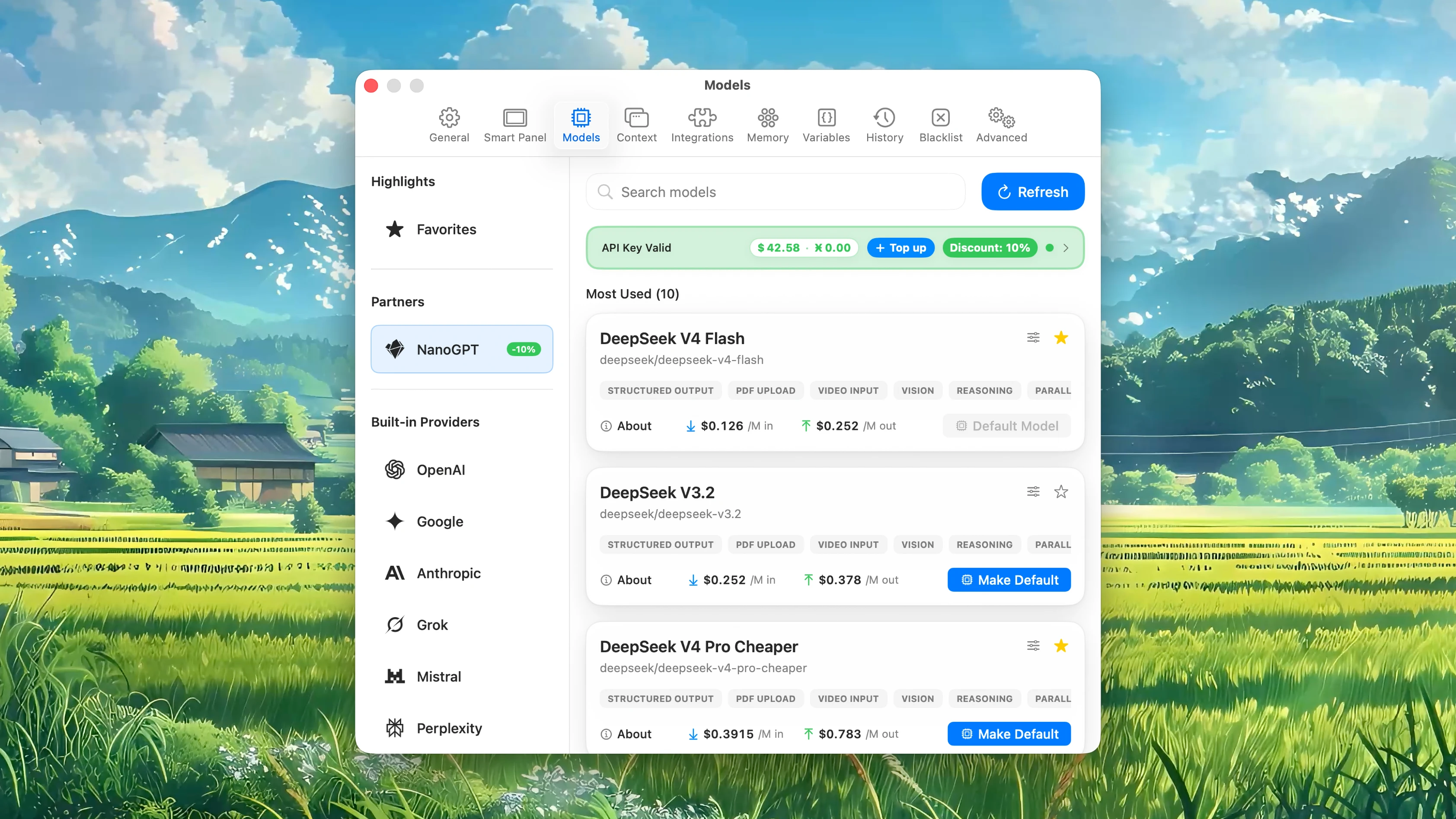
Task: Click the deepseek/deepseek-v3.2 model ID
Action: pos(671,514)
